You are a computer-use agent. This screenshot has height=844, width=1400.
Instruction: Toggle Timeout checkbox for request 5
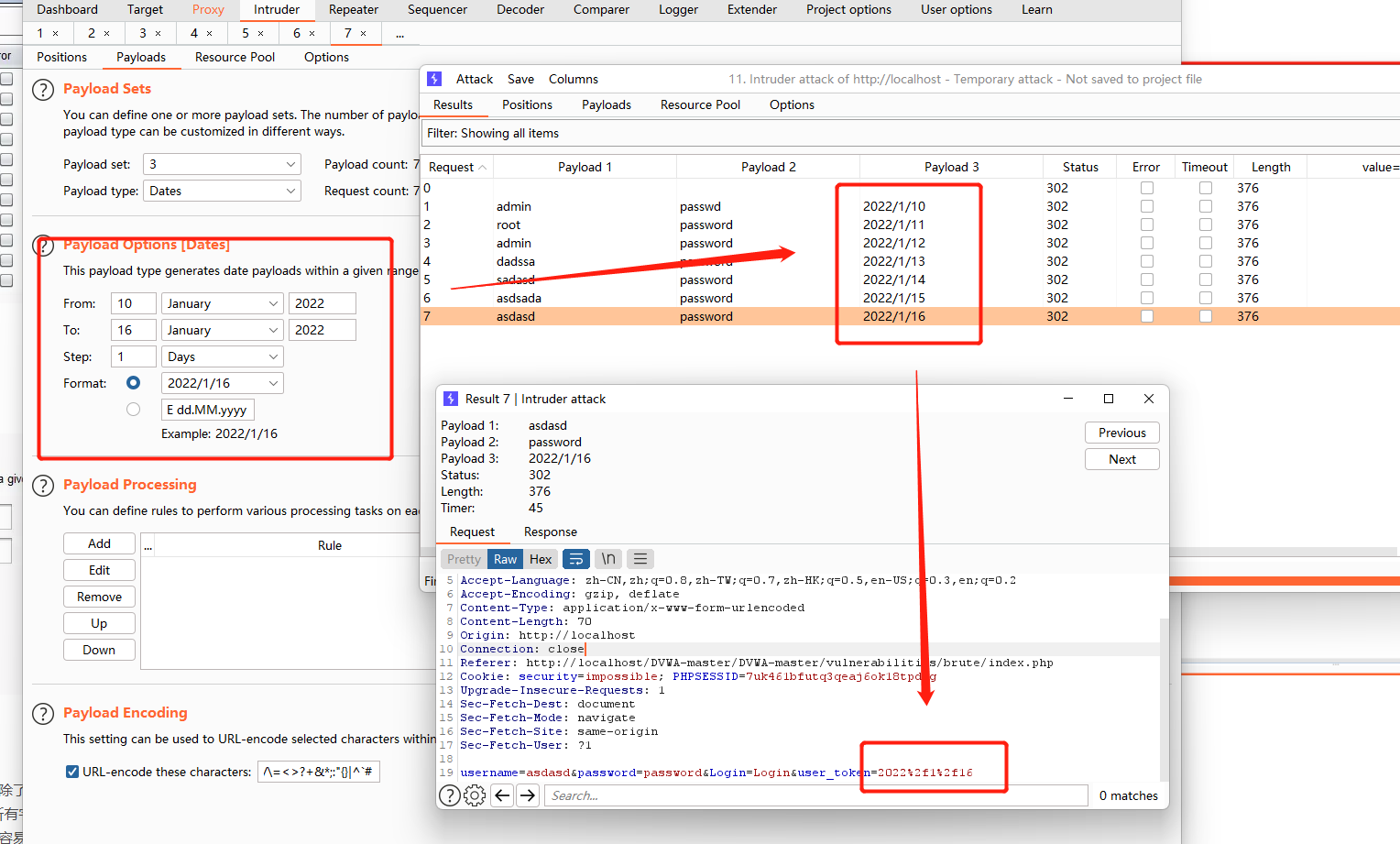click(x=1206, y=280)
